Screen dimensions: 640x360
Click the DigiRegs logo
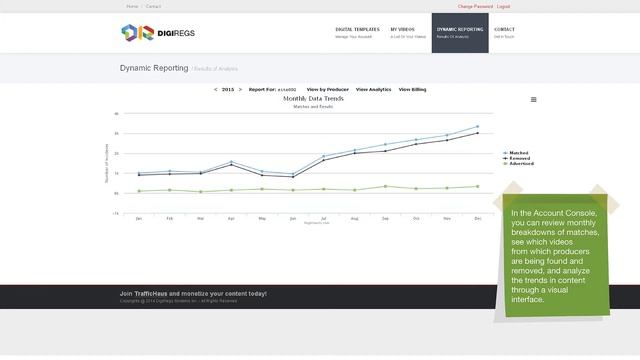[x=158, y=33]
